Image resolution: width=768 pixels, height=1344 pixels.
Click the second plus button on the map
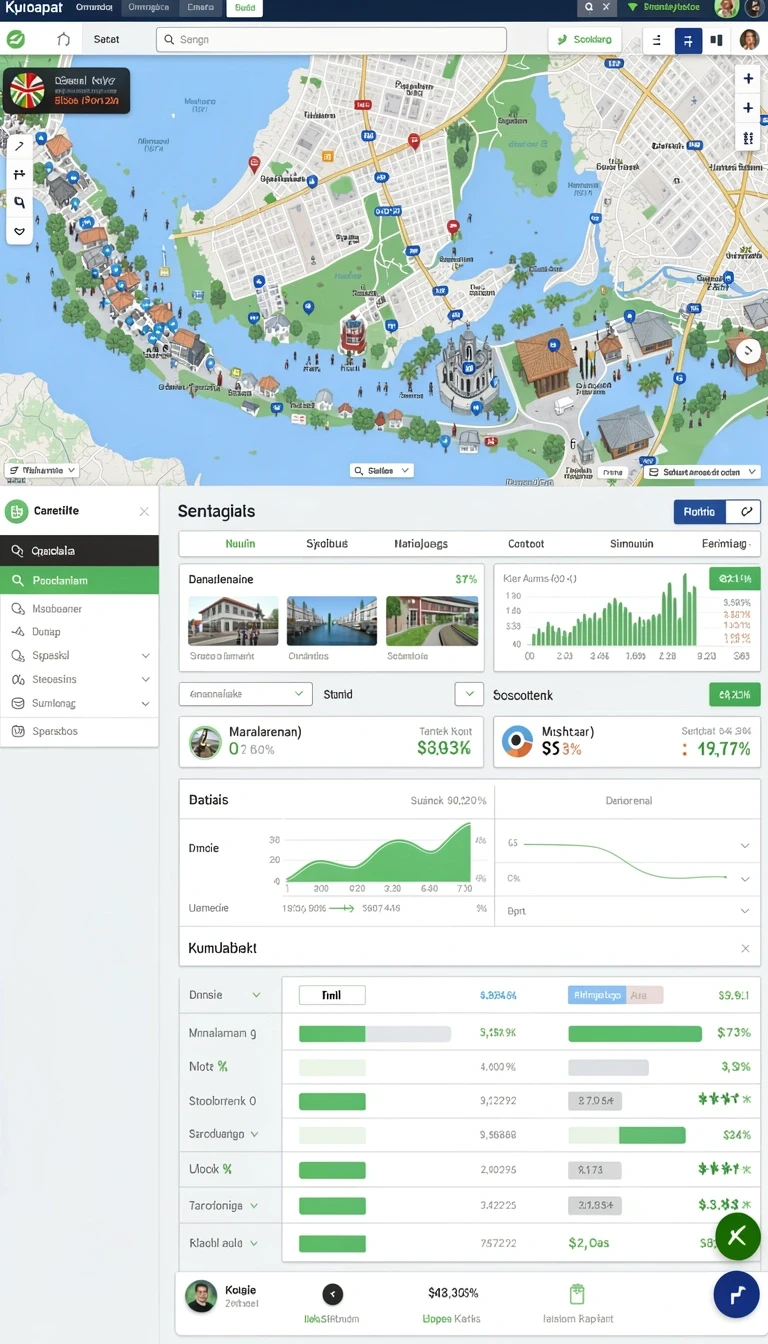pyautogui.click(x=748, y=108)
